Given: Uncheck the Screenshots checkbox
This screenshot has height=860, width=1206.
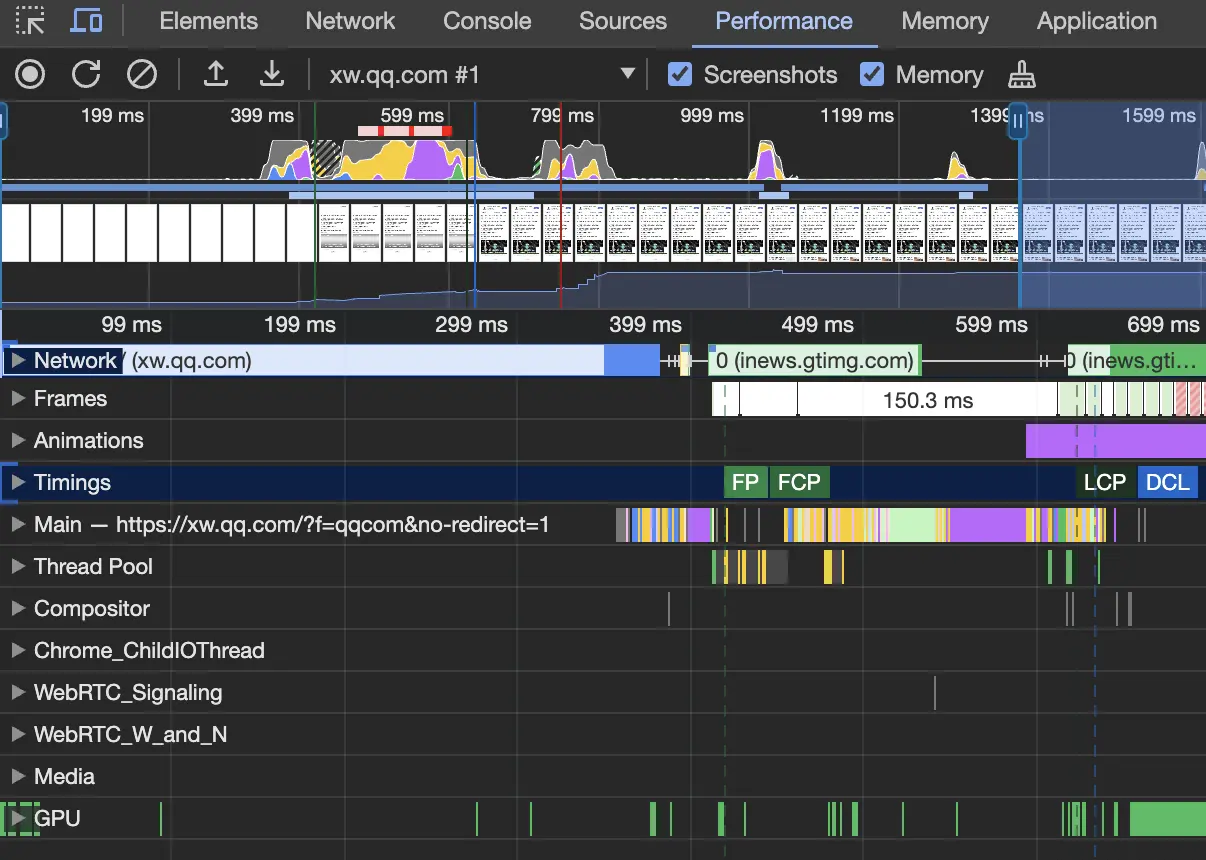Looking at the screenshot, I should point(680,74).
